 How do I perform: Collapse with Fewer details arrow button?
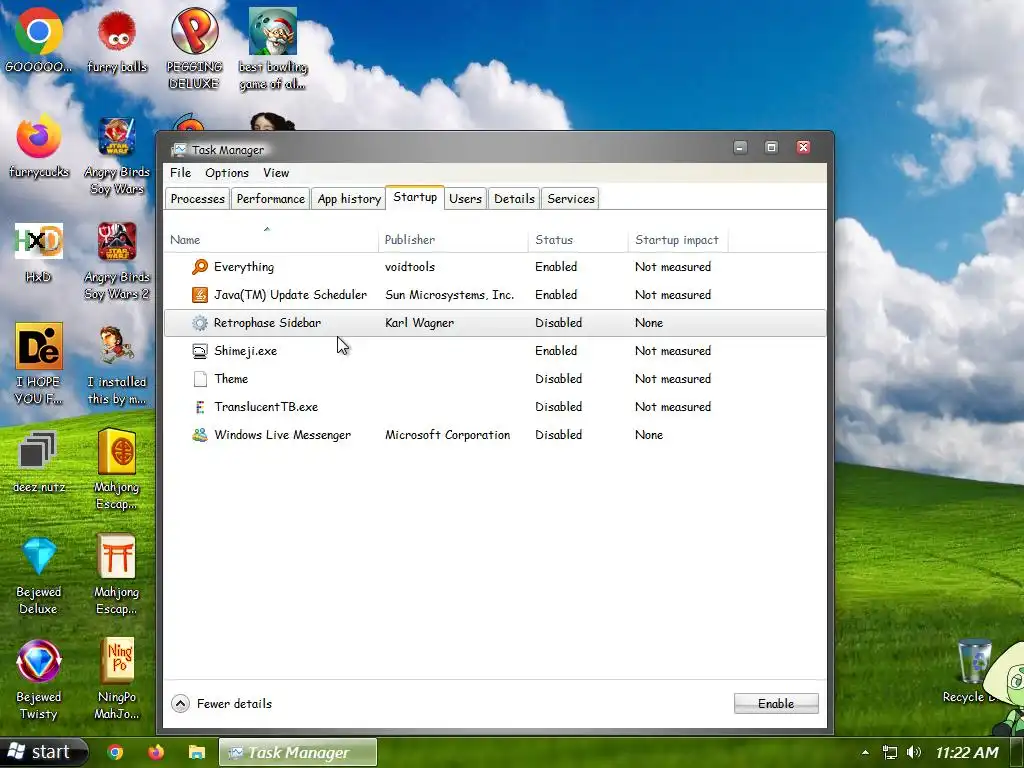[x=180, y=703]
